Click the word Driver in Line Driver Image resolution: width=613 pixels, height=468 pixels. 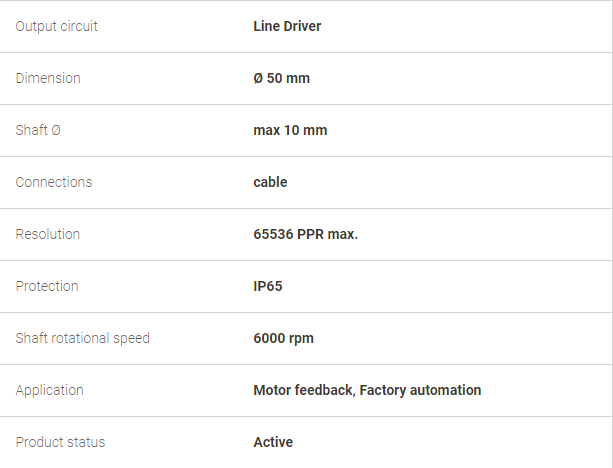click(302, 26)
